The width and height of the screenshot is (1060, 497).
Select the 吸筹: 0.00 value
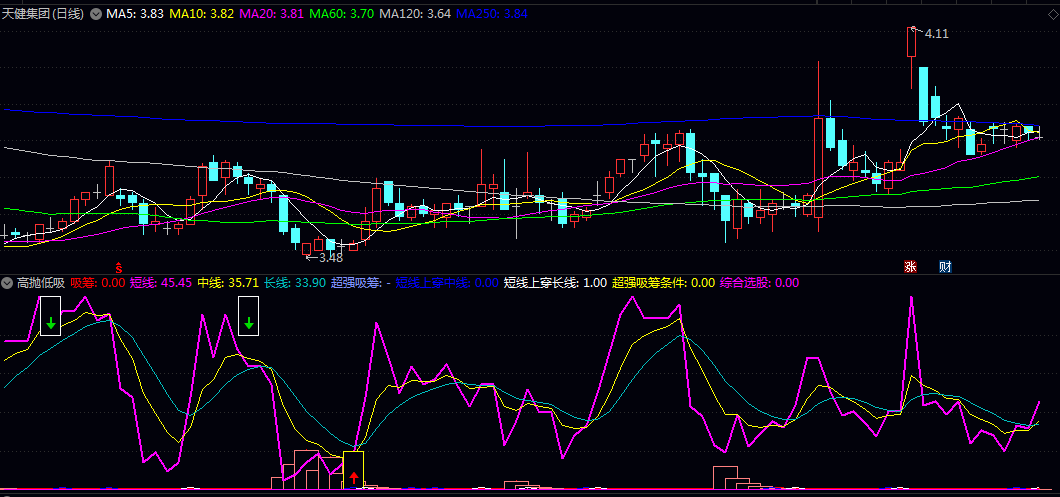point(98,283)
